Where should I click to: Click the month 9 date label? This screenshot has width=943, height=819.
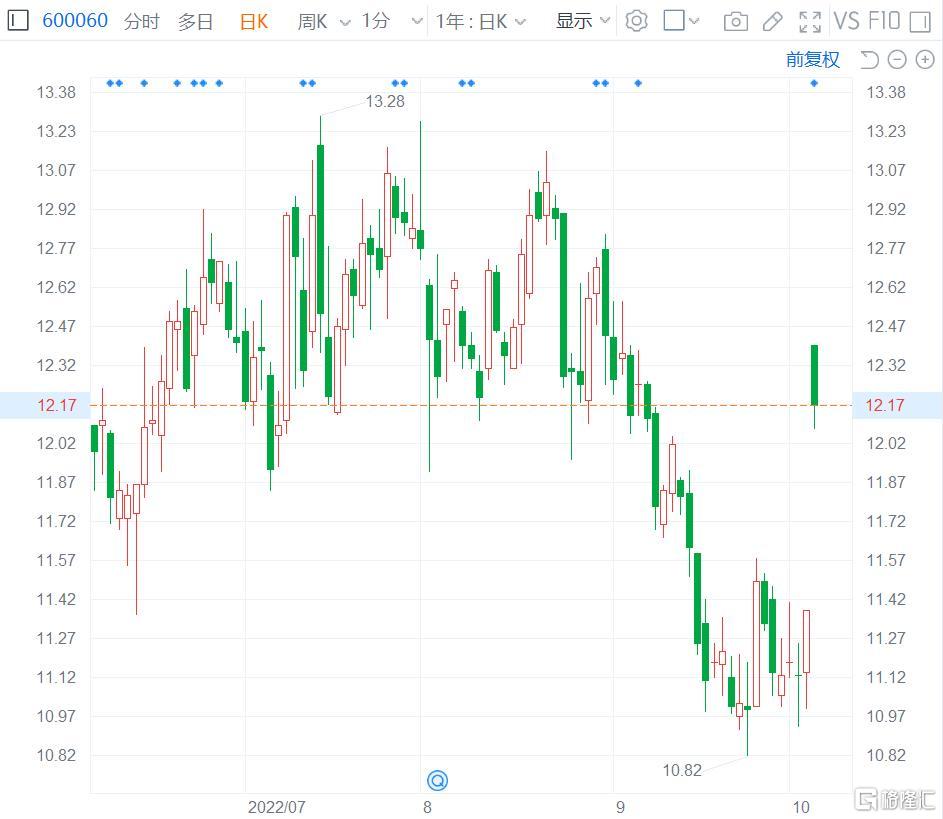620,806
